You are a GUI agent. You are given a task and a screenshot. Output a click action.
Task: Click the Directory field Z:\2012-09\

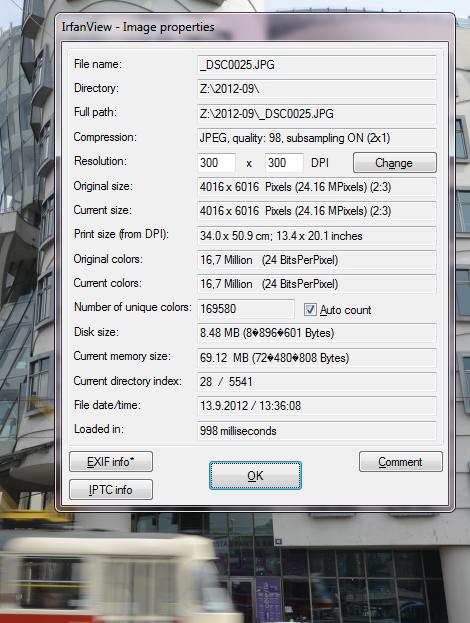point(317,89)
